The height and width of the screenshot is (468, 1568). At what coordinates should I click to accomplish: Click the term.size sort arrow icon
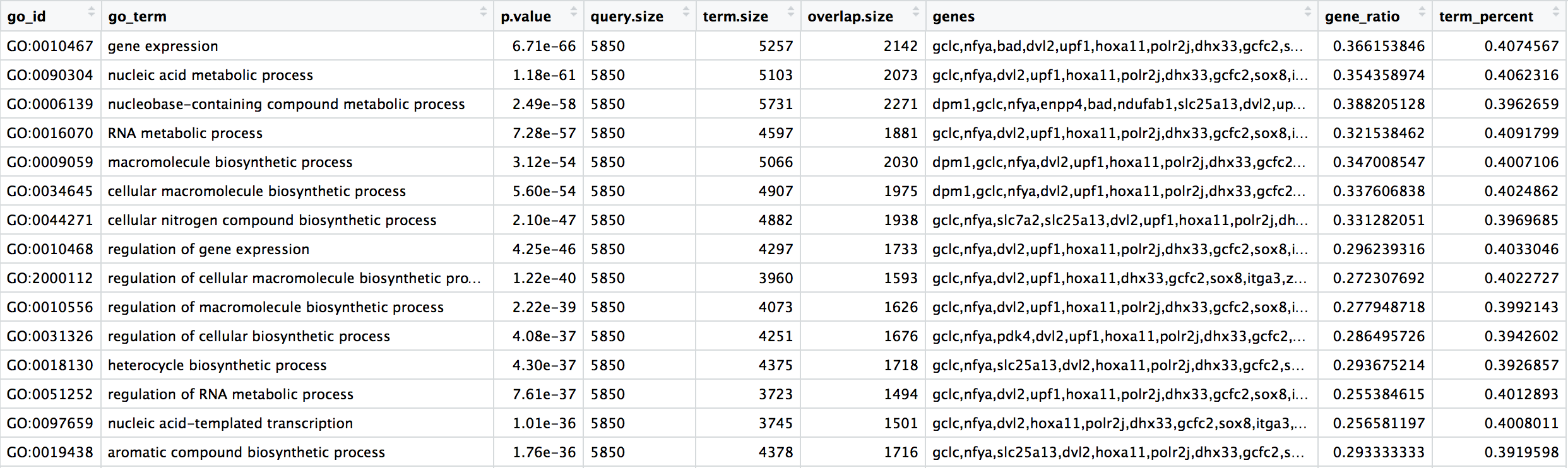[790, 12]
